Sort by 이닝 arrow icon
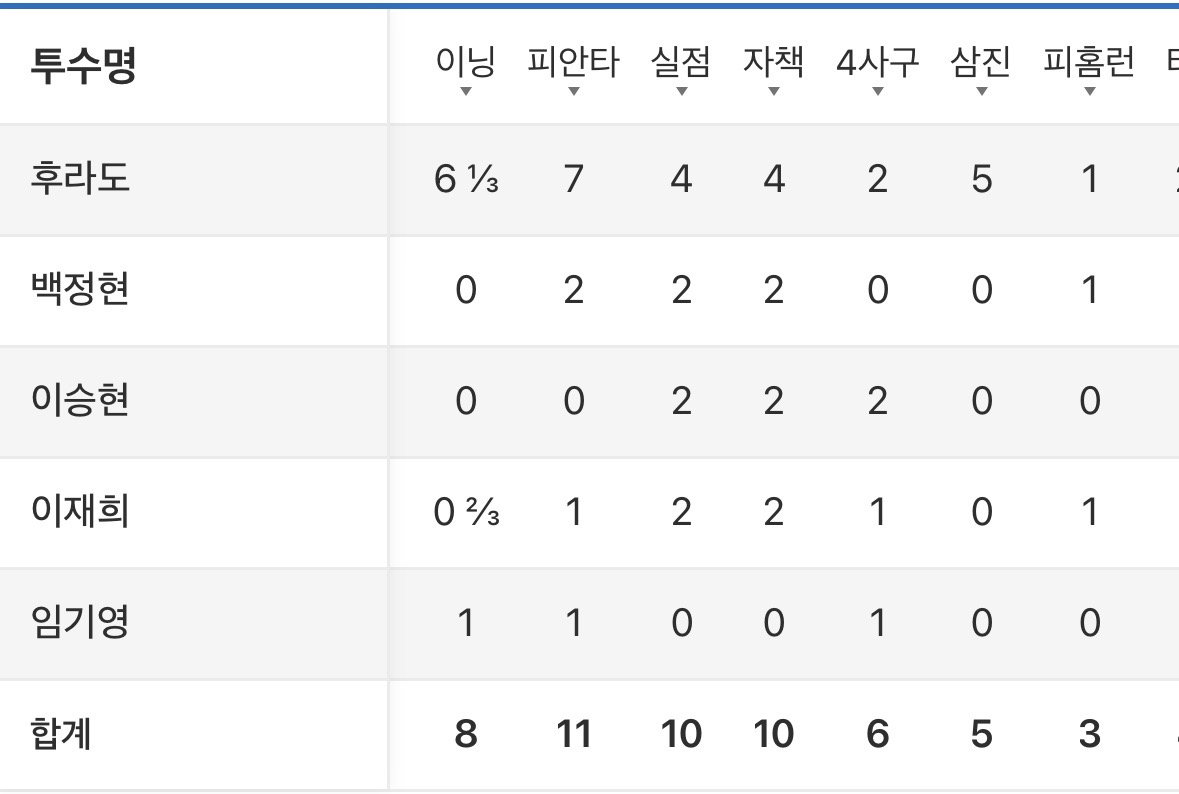 [x=465, y=91]
